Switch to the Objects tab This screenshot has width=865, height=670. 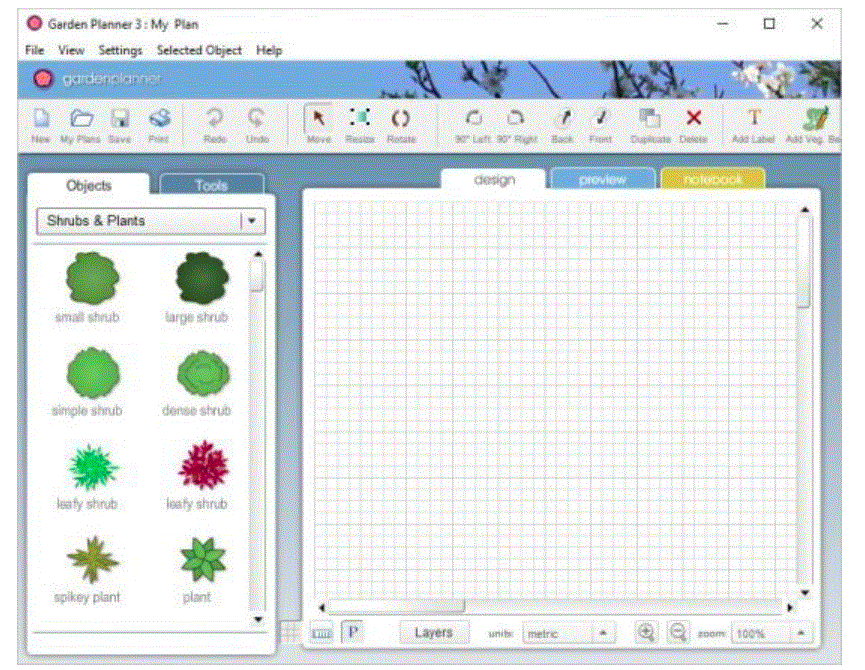click(88, 185)
